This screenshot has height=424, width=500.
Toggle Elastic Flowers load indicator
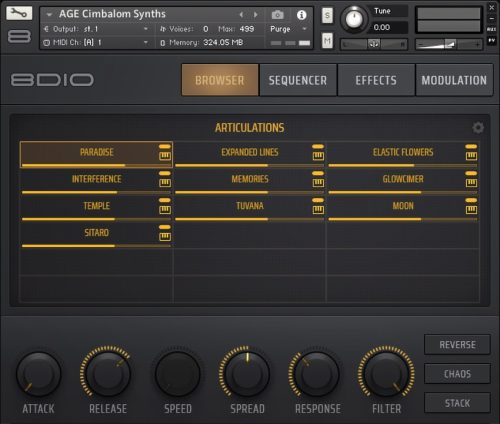click(471, 146)
